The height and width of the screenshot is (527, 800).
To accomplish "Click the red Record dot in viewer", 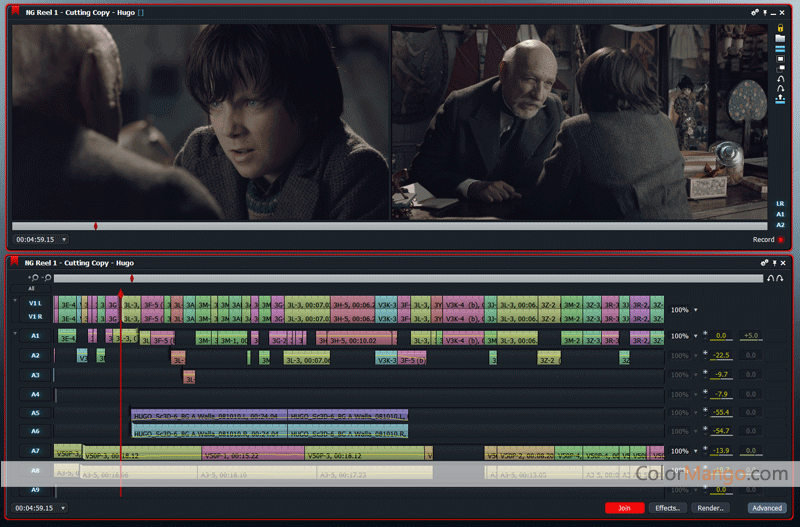I will [781, 240].
